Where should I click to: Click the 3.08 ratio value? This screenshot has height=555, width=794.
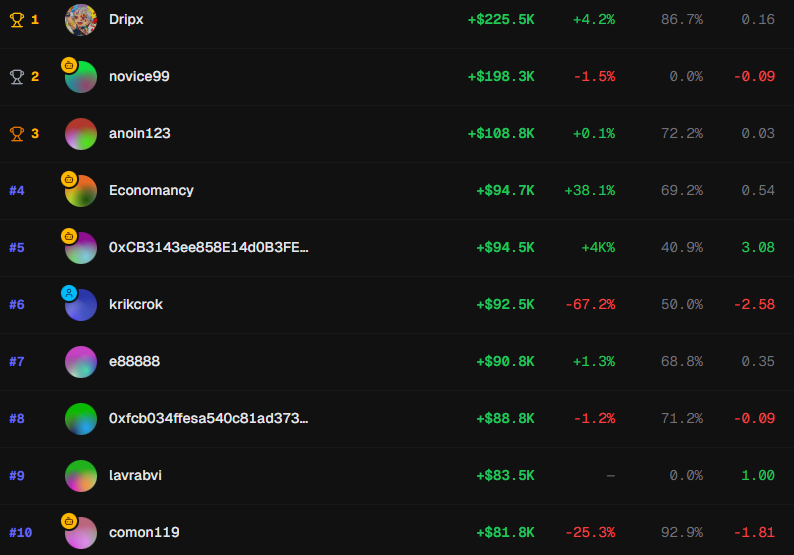pyautogui.click(x=758, y=248)
